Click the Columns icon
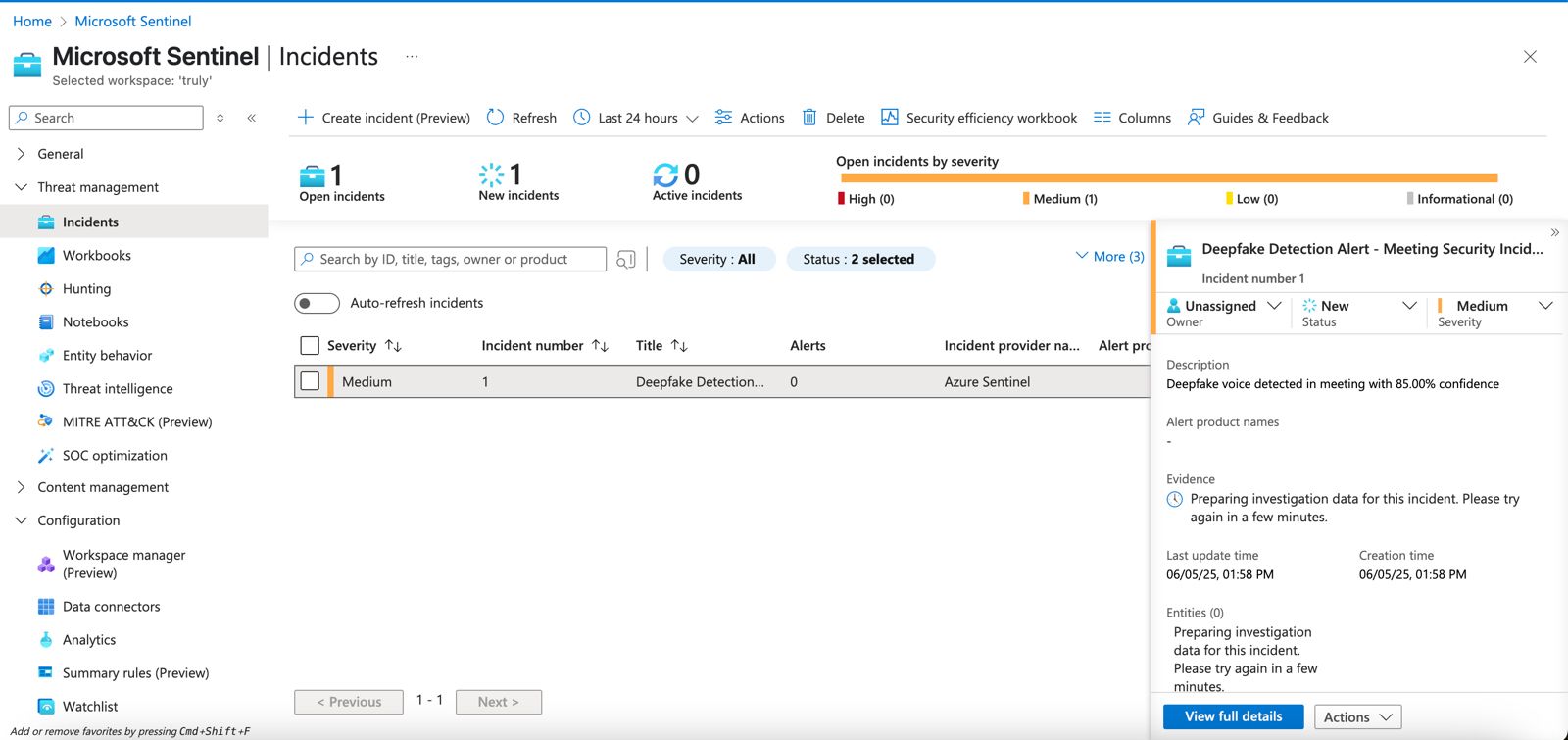 click(x=1102, y=118)
